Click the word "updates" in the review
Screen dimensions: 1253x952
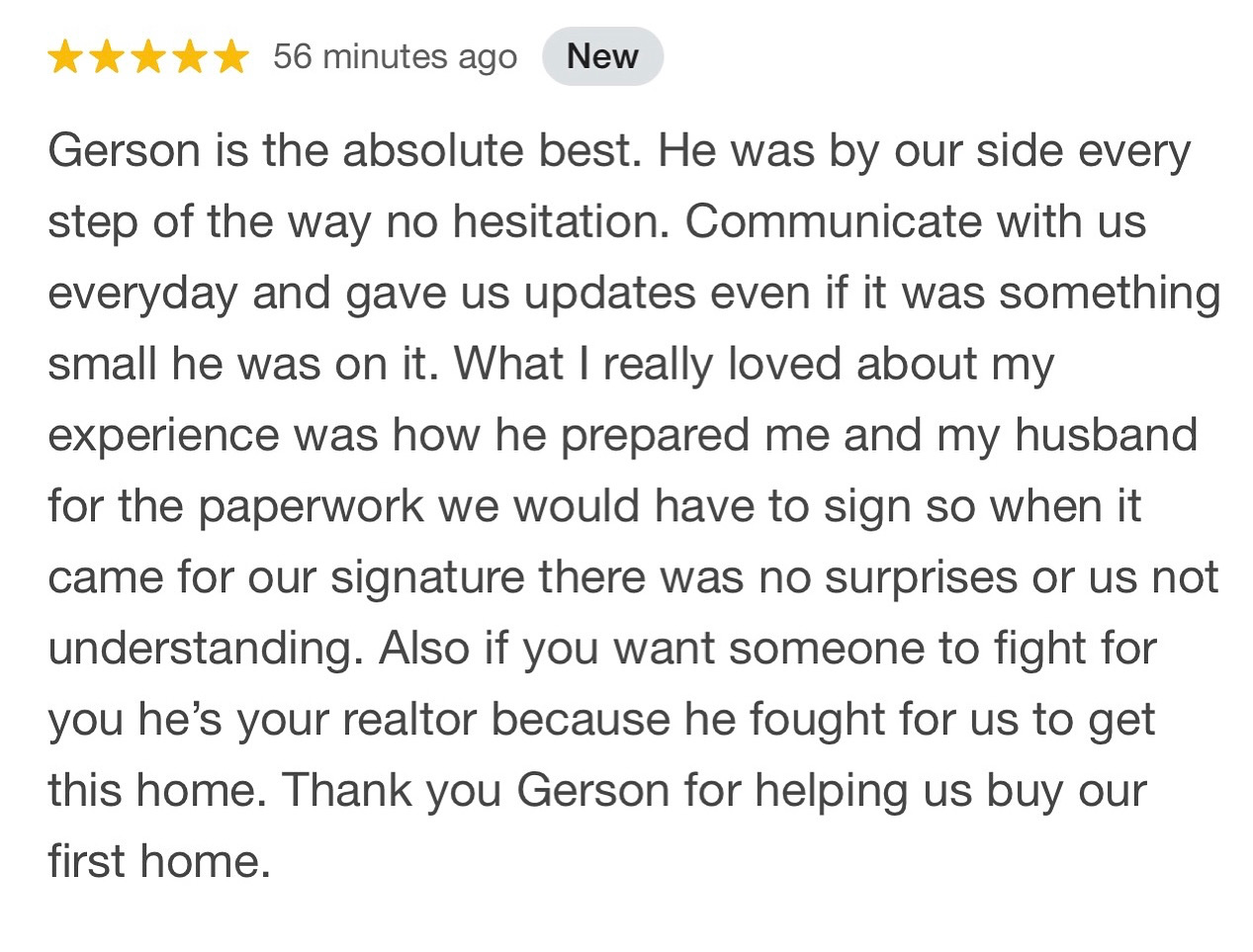tap(610, 294)
